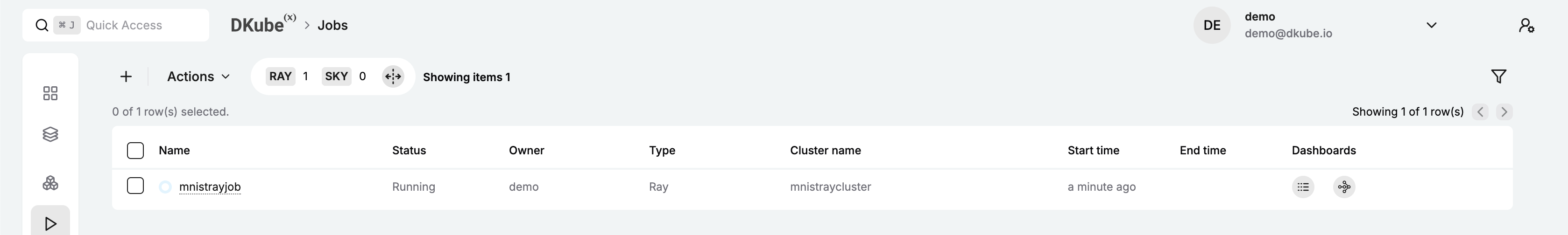Click the column resize arrows icon
The width and height of the screenshot is (1568, 235).
[393, 76]
